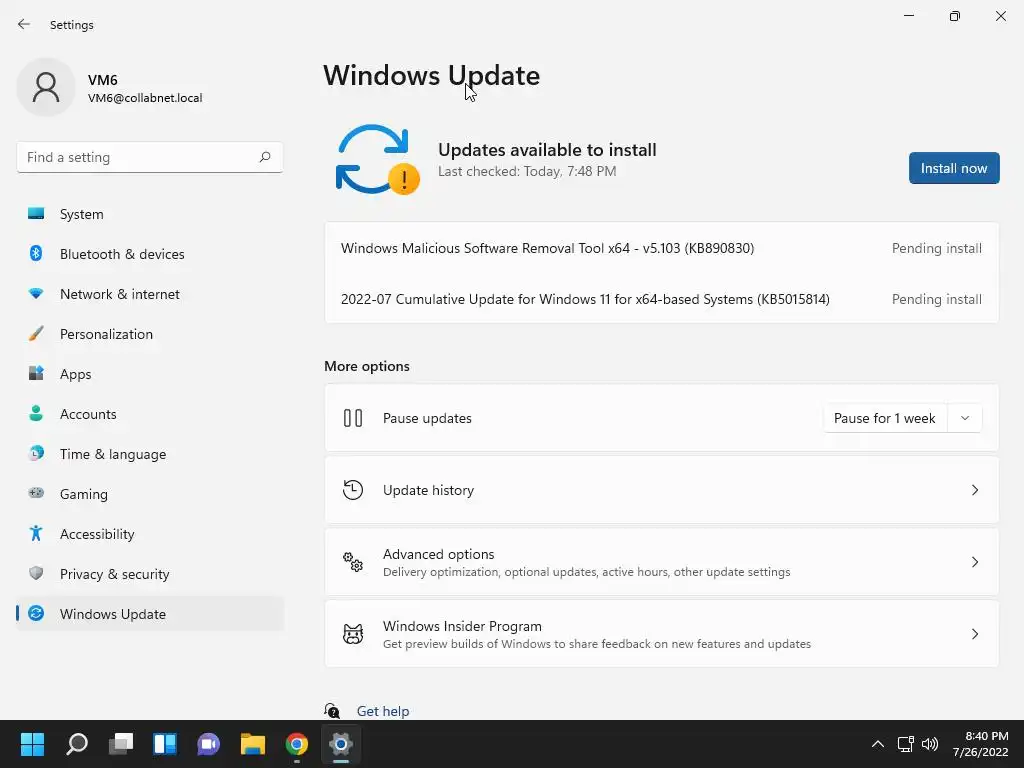The height and width of the screenshot is (768, 1024).
Task: Click the Install now button
Action: coord(953,168)
